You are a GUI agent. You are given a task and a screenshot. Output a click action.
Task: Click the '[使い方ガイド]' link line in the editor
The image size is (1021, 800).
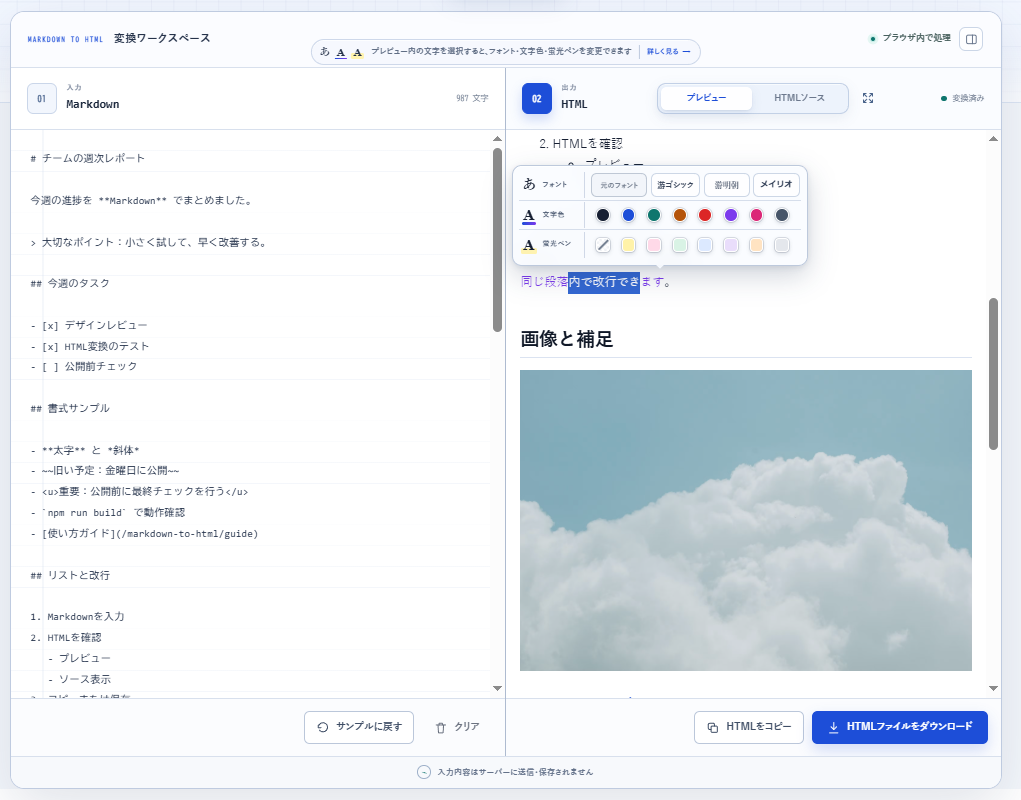(145, 534)
